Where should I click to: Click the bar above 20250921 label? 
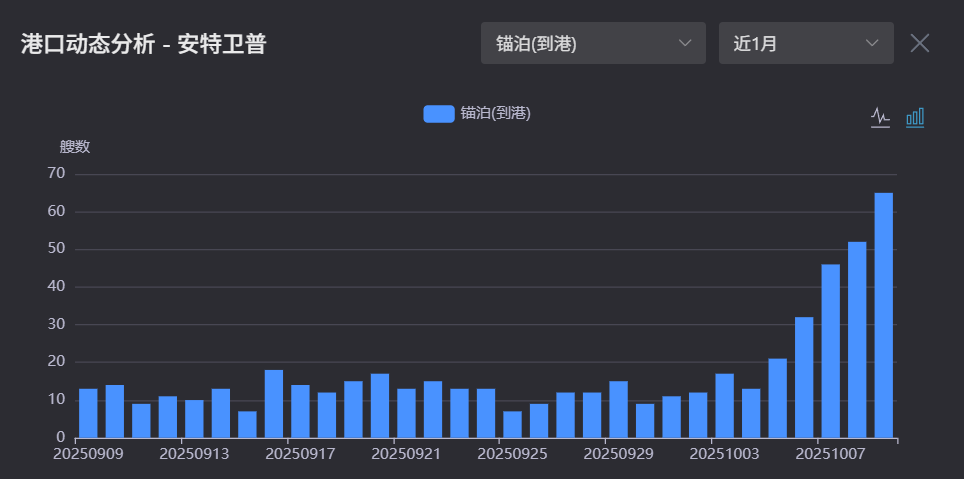[x=406, y=413]
